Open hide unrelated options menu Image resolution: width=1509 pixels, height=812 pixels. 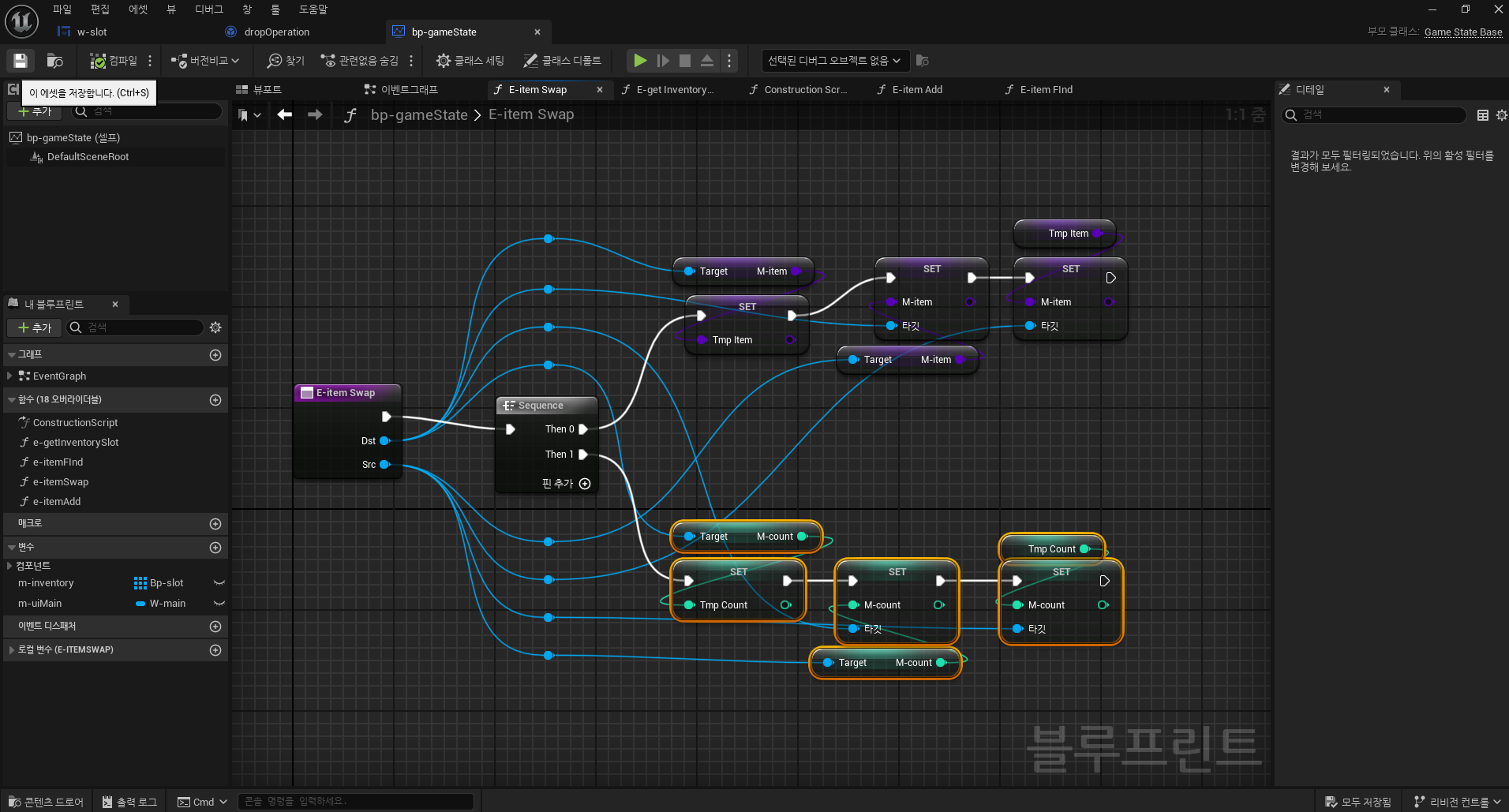tap(411, 61)
